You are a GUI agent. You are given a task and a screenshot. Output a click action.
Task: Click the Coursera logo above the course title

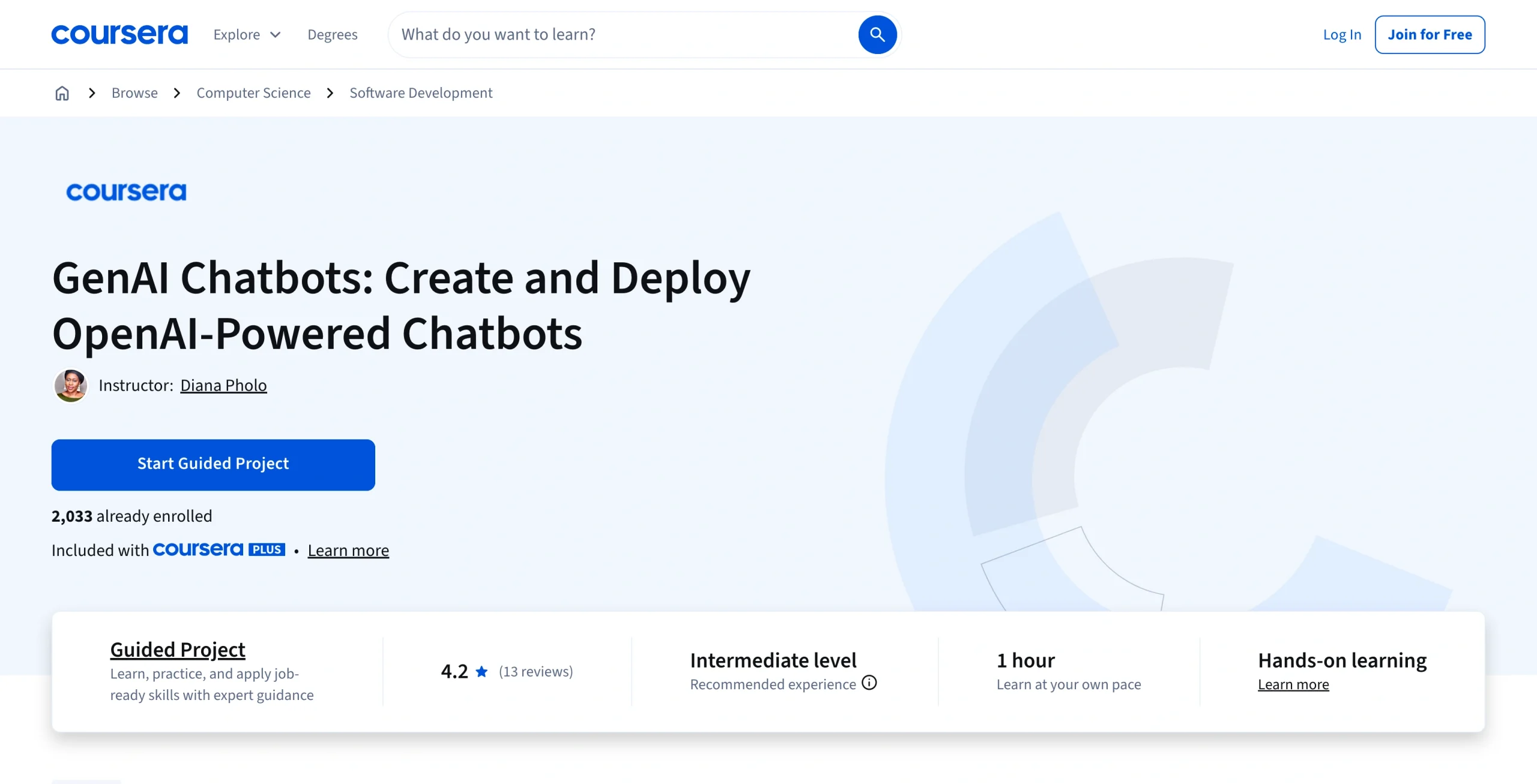[x=126, y=192]
